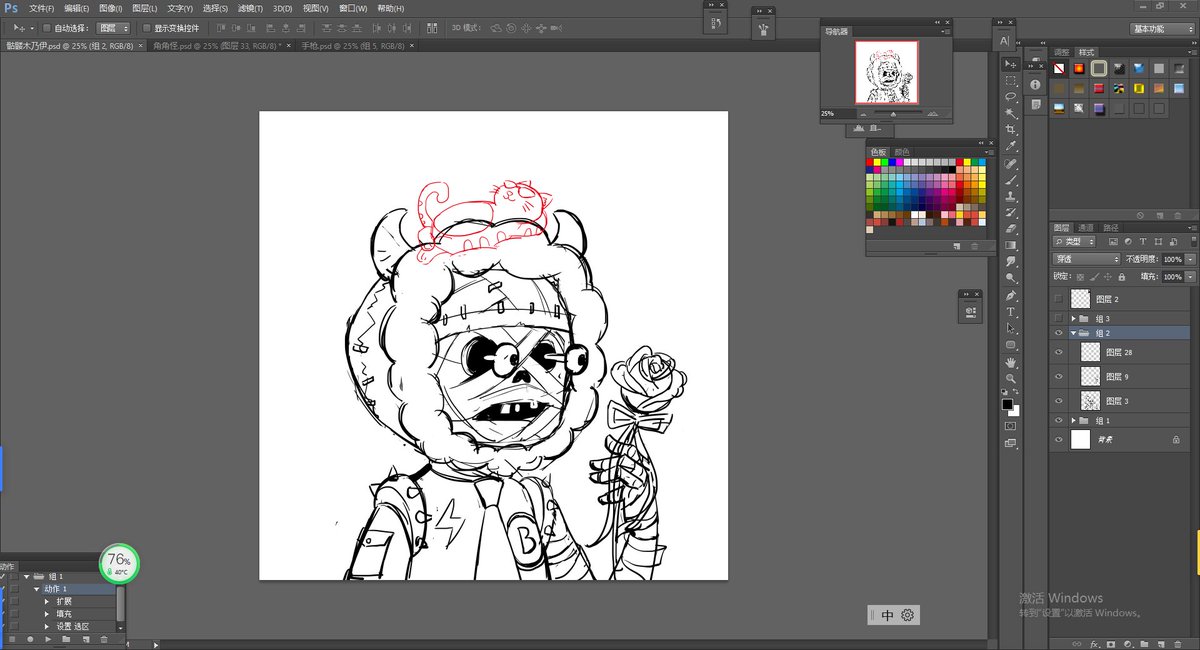Pick the red swatch in Swatches panel

[x=871, y=162]
